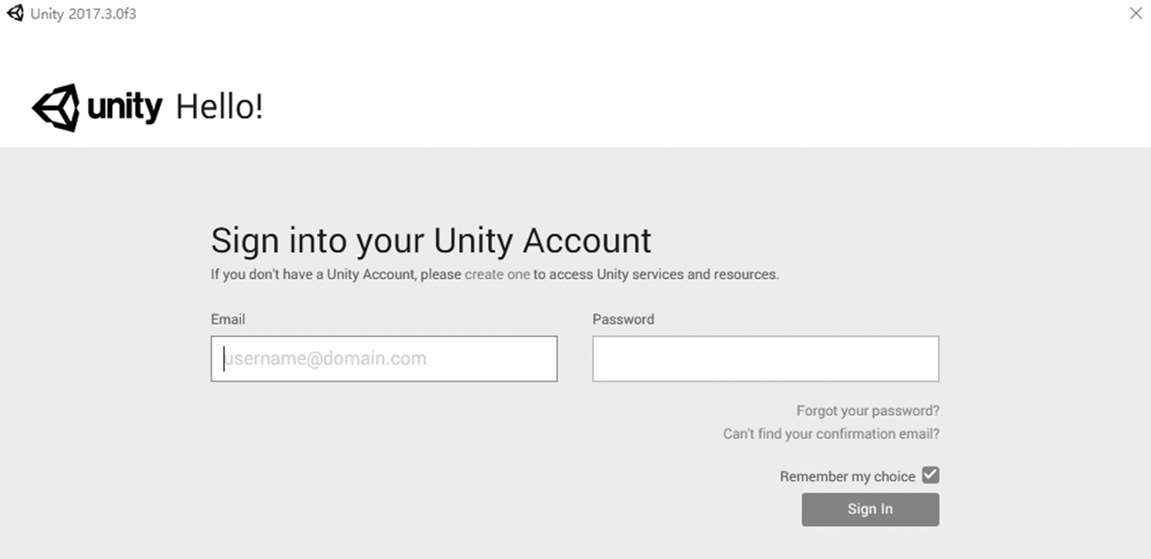The height and width of the screenshot is (559, 1151).
Task: Click the Remember my choice label text
Action: click(847, 477)
